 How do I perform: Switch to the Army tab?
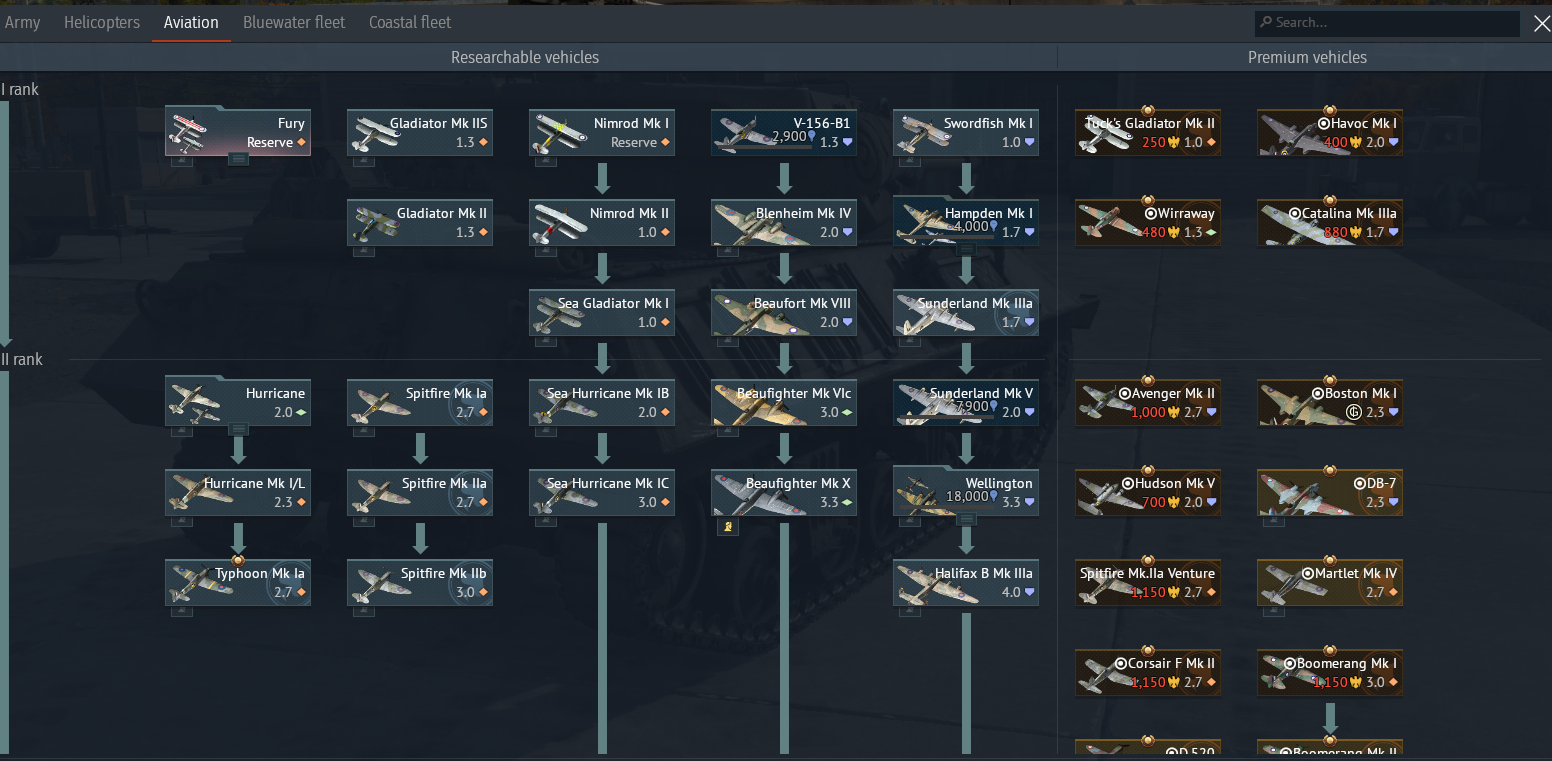[22, 22]
